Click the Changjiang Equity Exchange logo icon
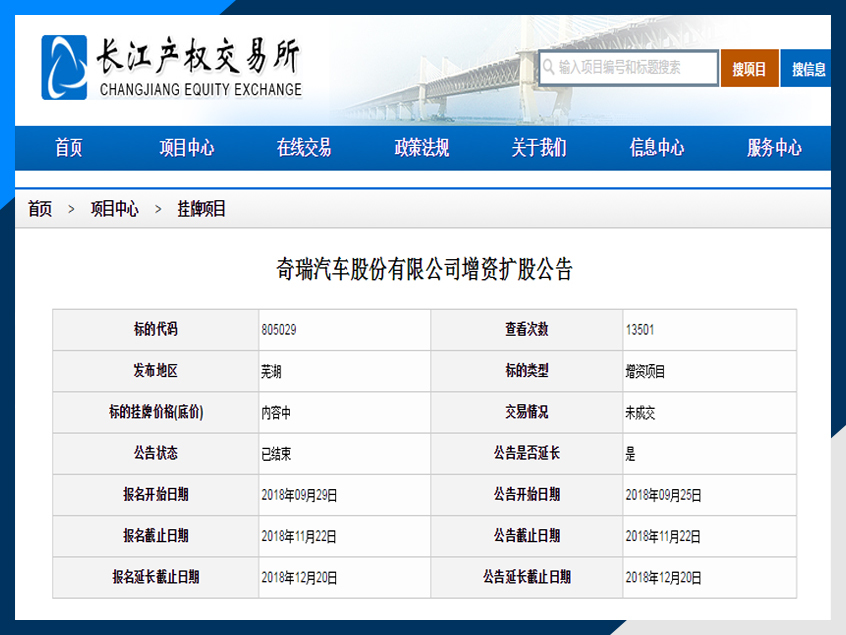 [63, 68]
